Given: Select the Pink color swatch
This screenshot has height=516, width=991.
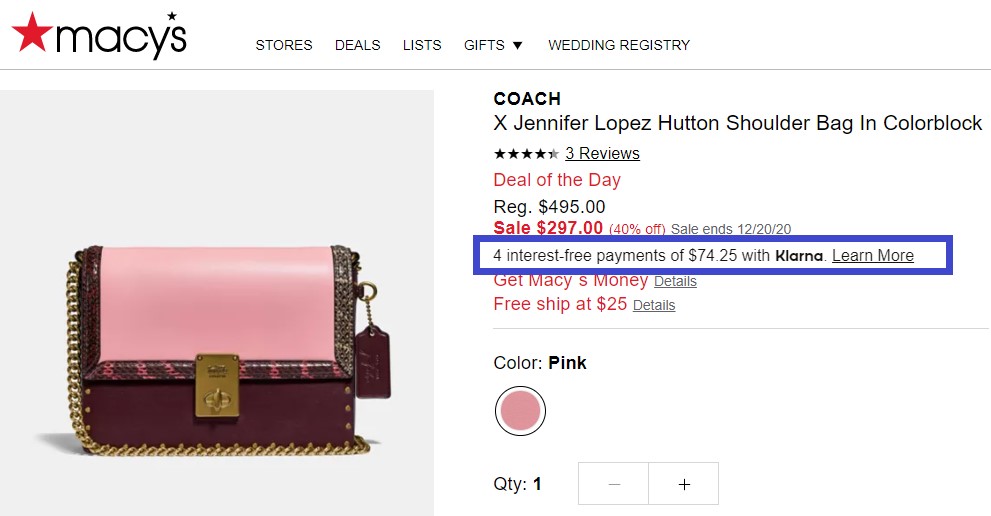Looking at the screenshot, I should coord(520,411).
